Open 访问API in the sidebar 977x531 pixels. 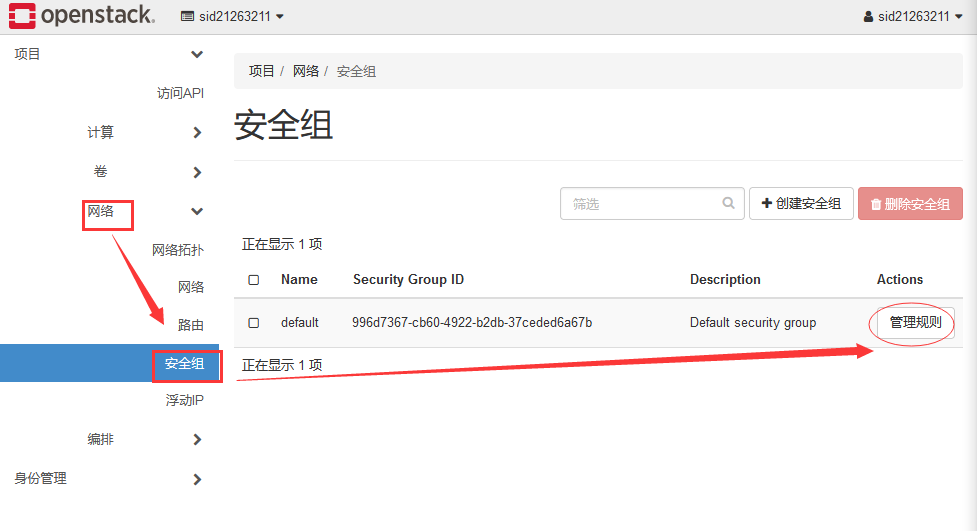click(x=180, y=93)
